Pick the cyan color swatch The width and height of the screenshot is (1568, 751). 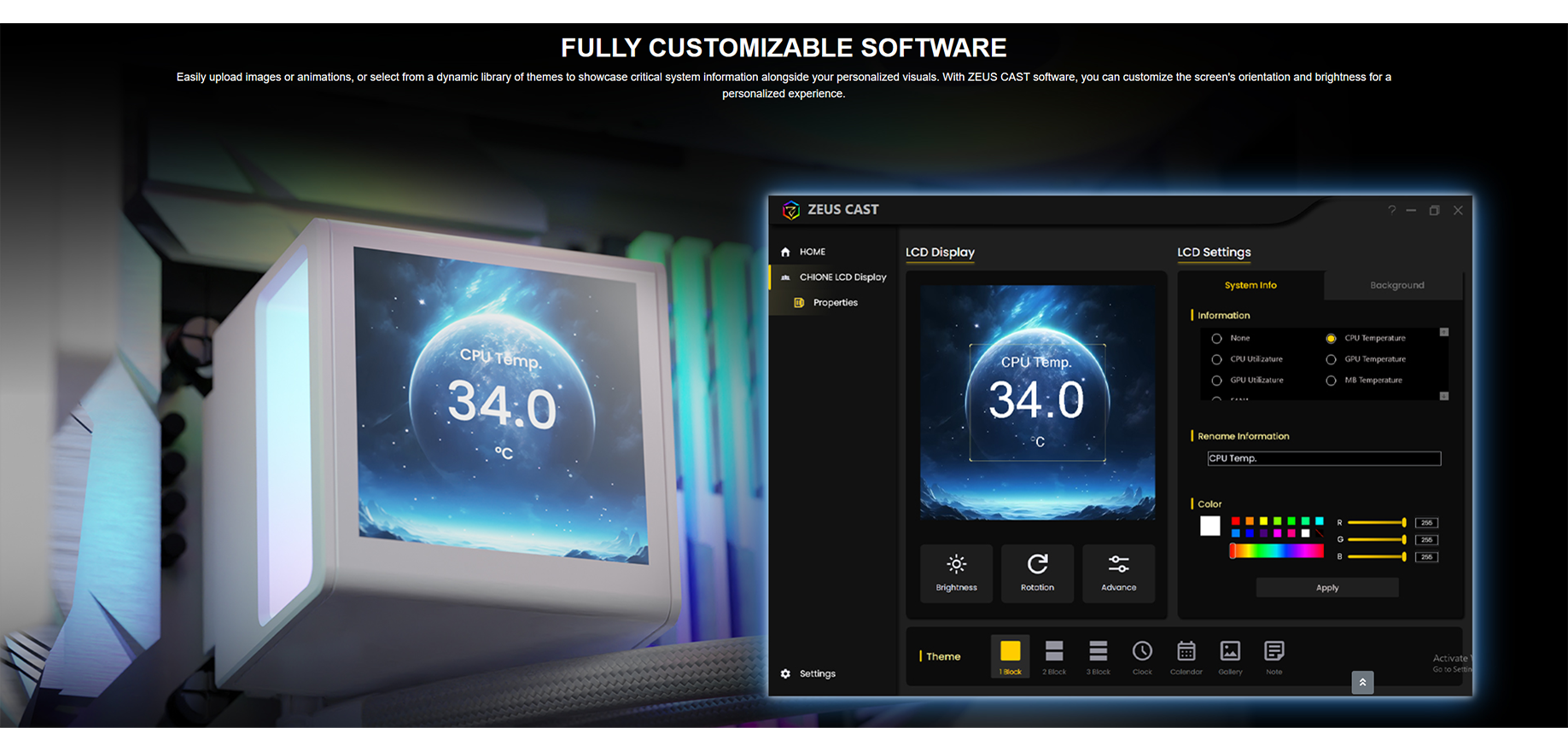[1320, 521]
